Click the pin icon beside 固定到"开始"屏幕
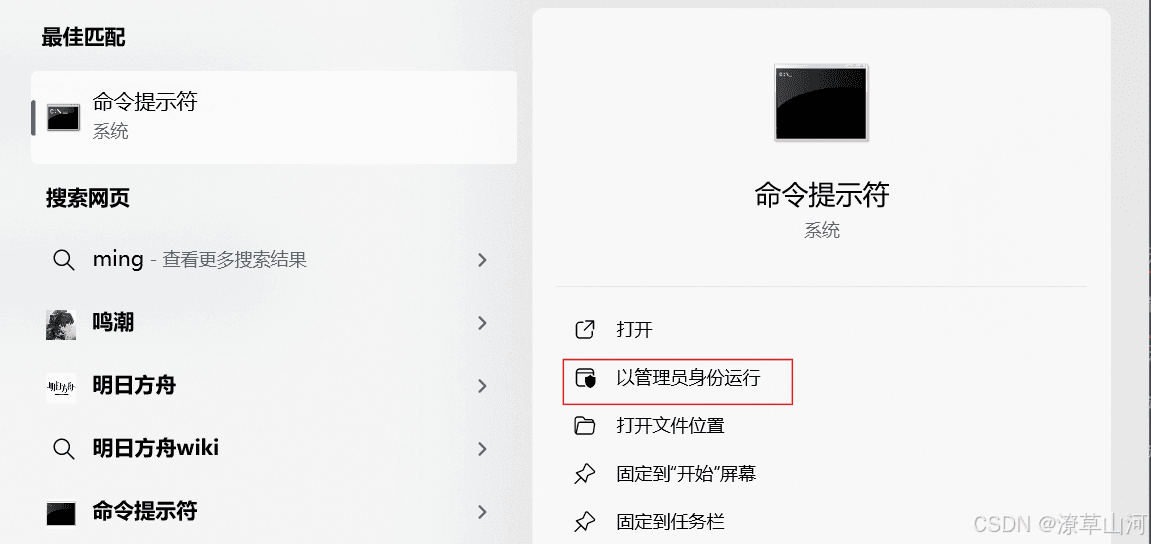1151x544 pixels. [584, 474]
